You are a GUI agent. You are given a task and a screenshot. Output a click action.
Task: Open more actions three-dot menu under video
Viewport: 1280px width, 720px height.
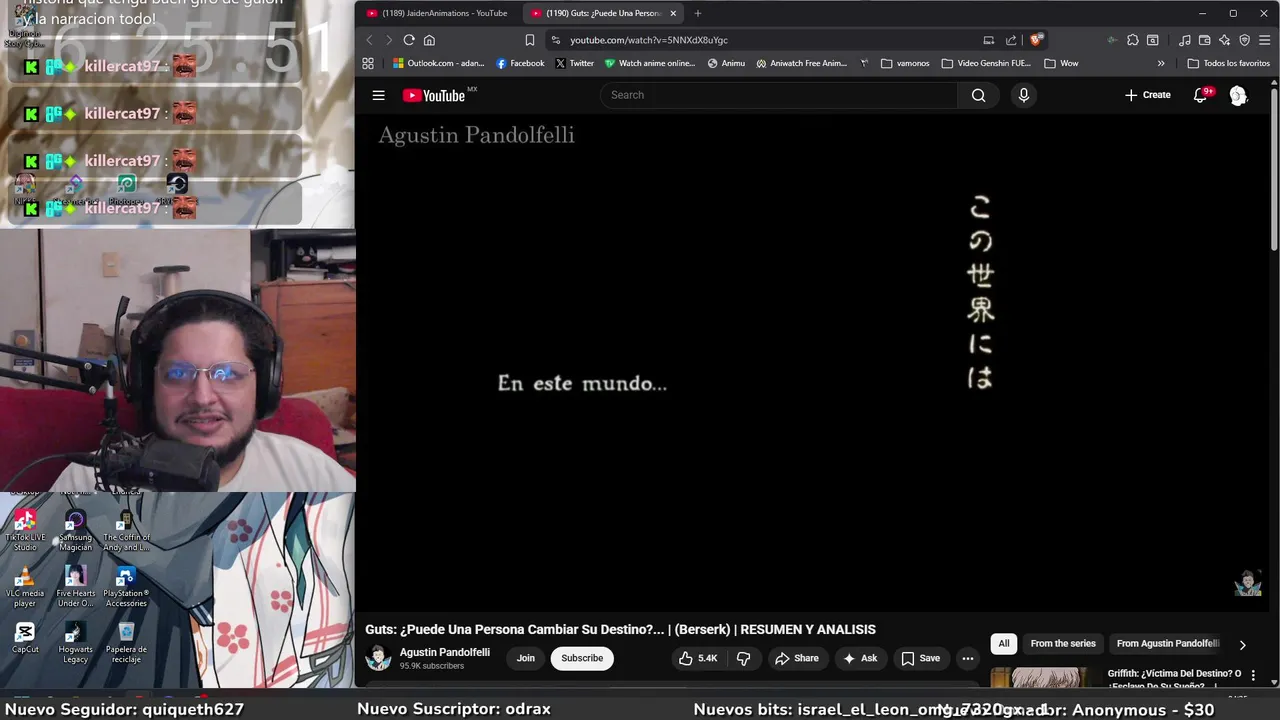[967, 658]
